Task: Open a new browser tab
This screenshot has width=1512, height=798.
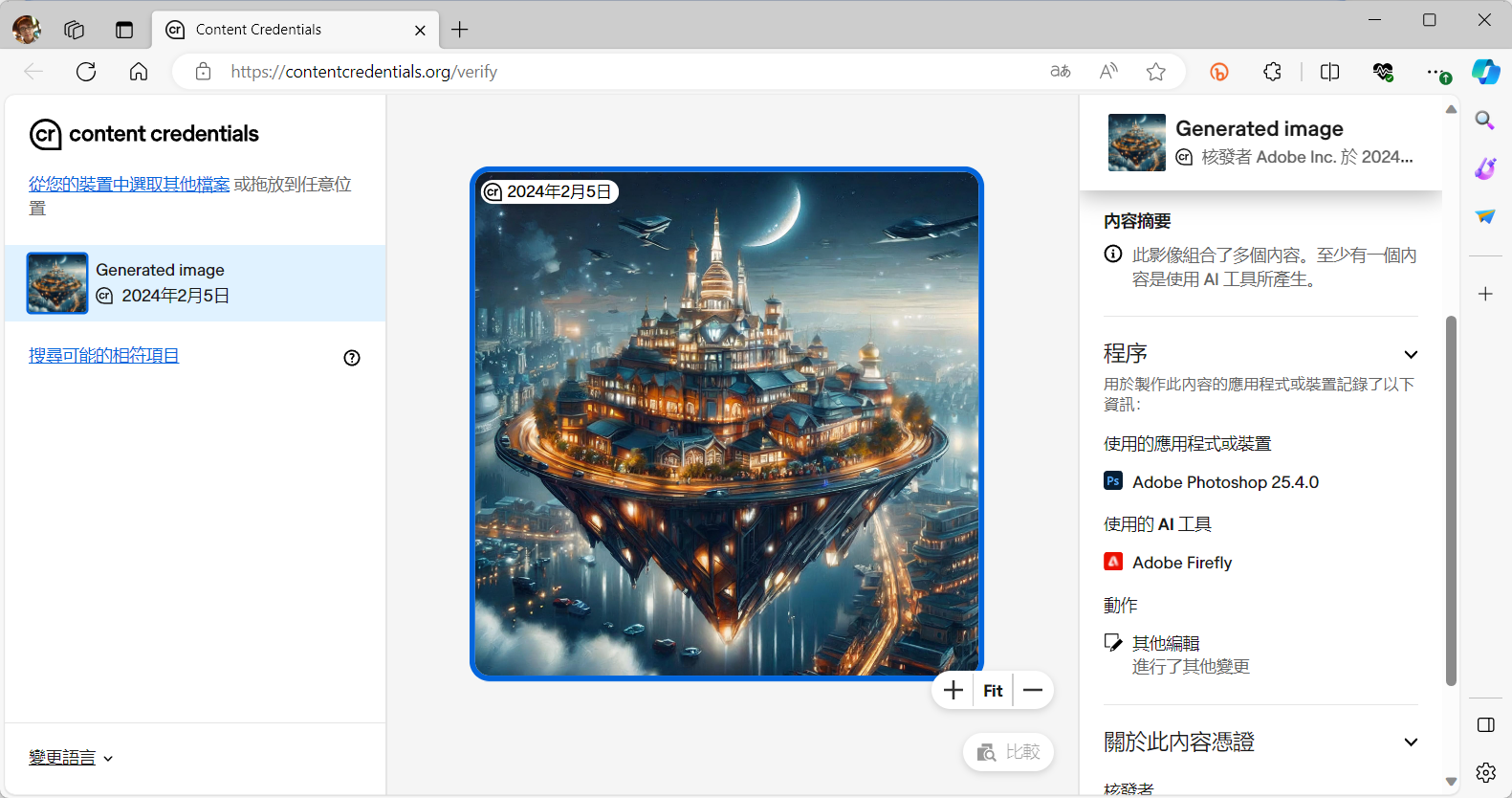Action: (x=460, y=30)
